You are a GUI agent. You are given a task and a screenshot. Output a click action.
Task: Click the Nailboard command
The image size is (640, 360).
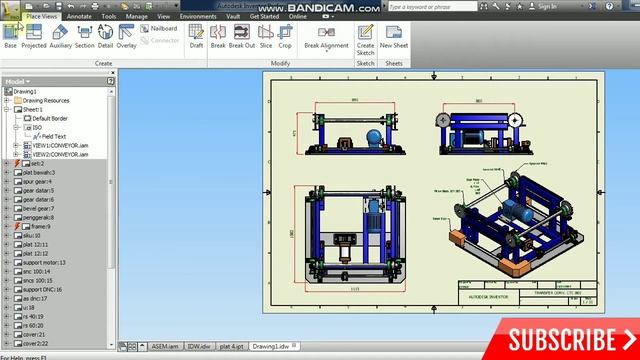point(159,29)
